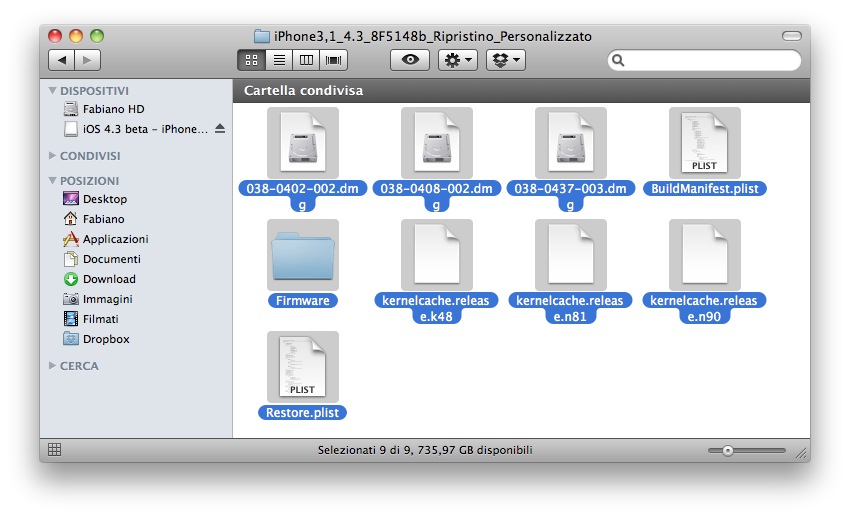
Task: Click the grid button in status bar
Action: pos(54,449)
